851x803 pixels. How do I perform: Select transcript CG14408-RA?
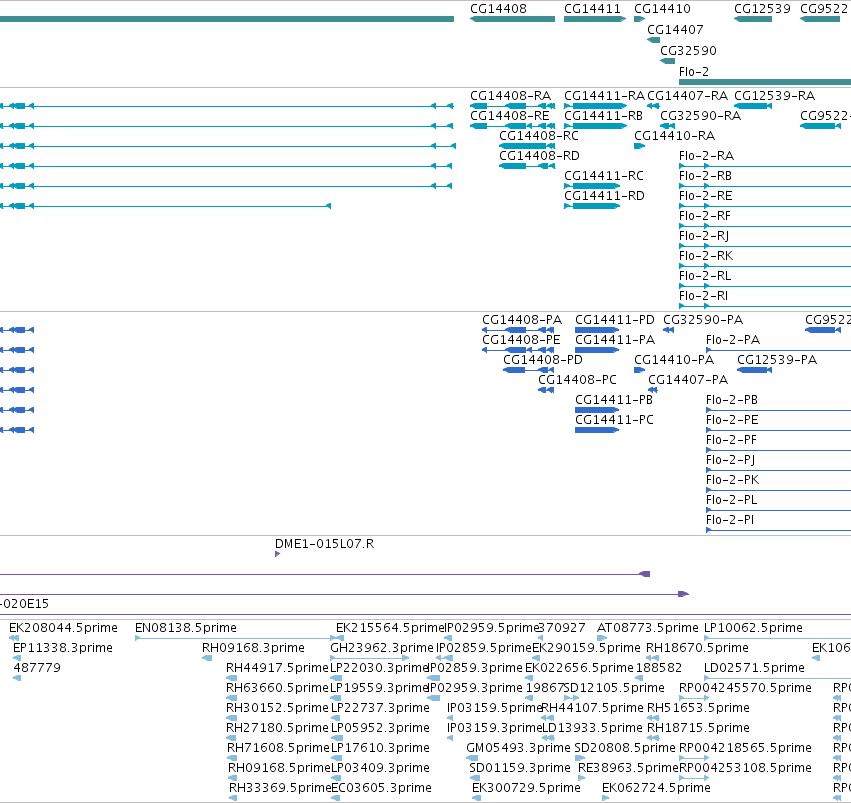point(510,96)
